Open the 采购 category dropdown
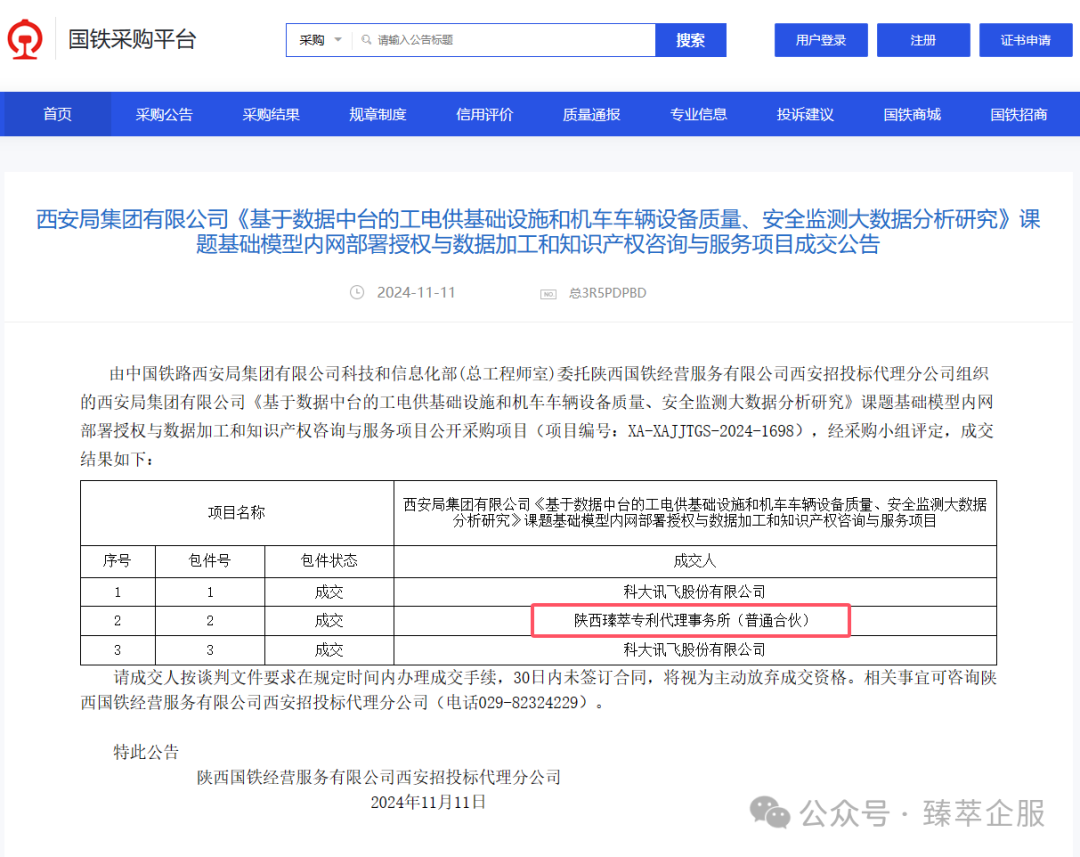 click(319, 39)
